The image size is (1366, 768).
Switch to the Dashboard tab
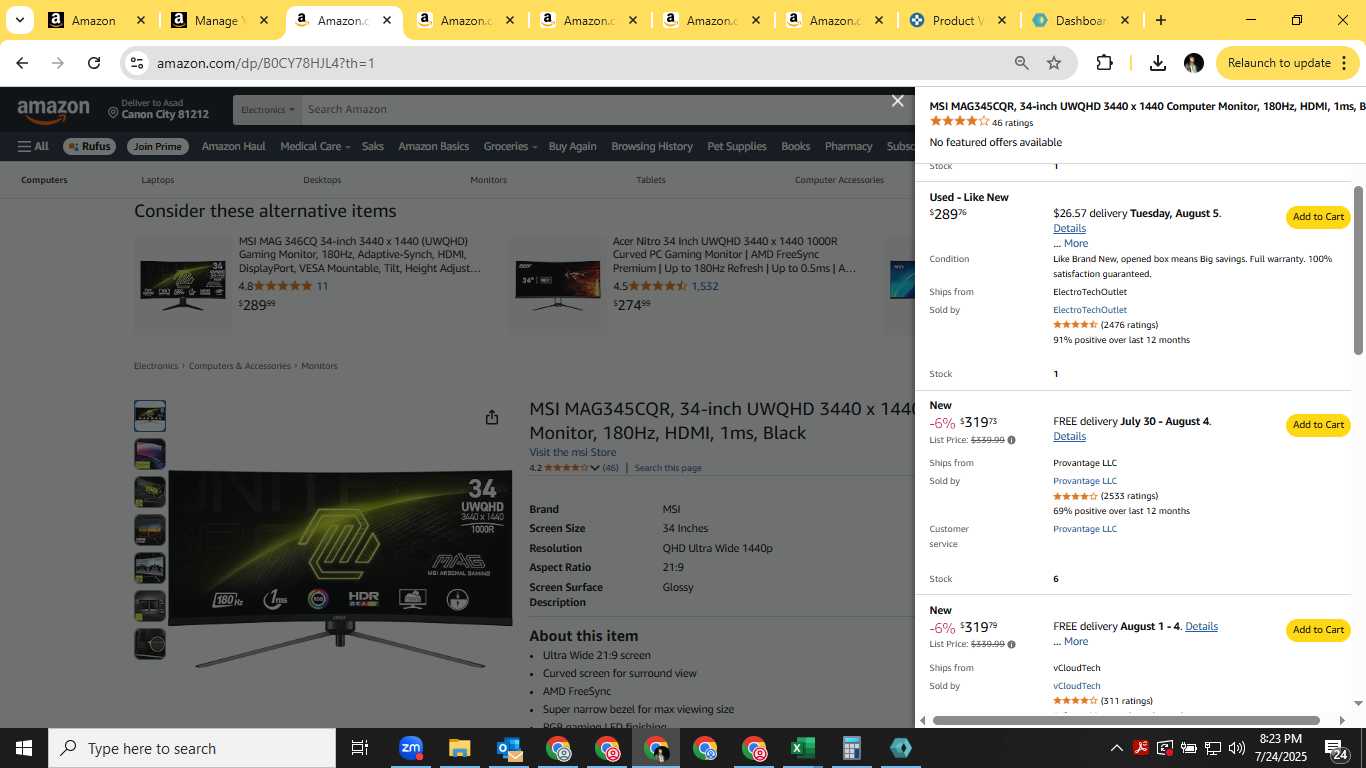pyautogui.click(x=1080, y=20)
